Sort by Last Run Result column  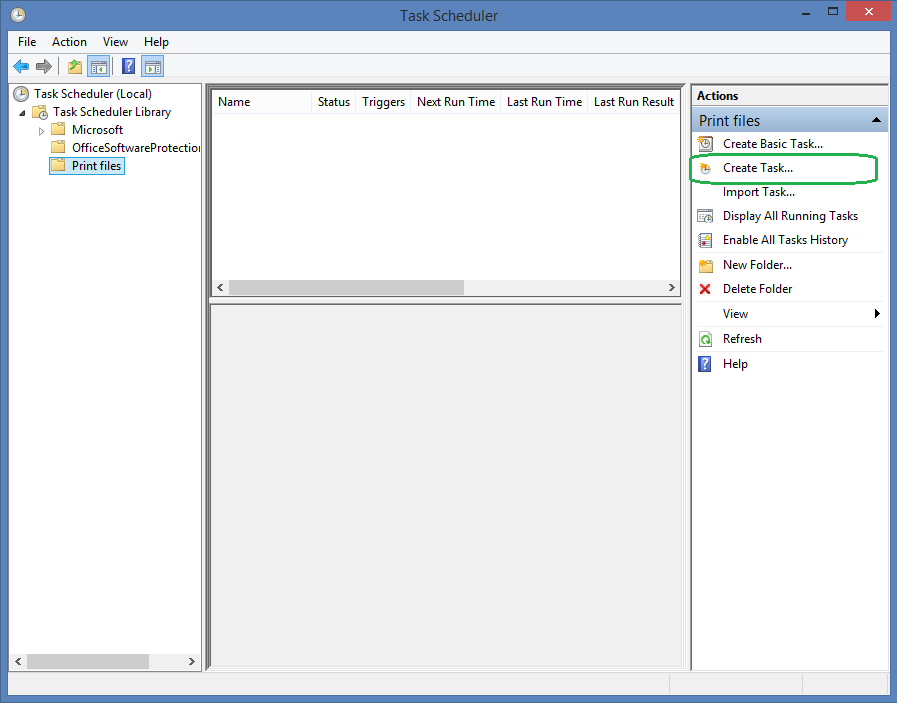pyautogui.click(x=634, y=102)
